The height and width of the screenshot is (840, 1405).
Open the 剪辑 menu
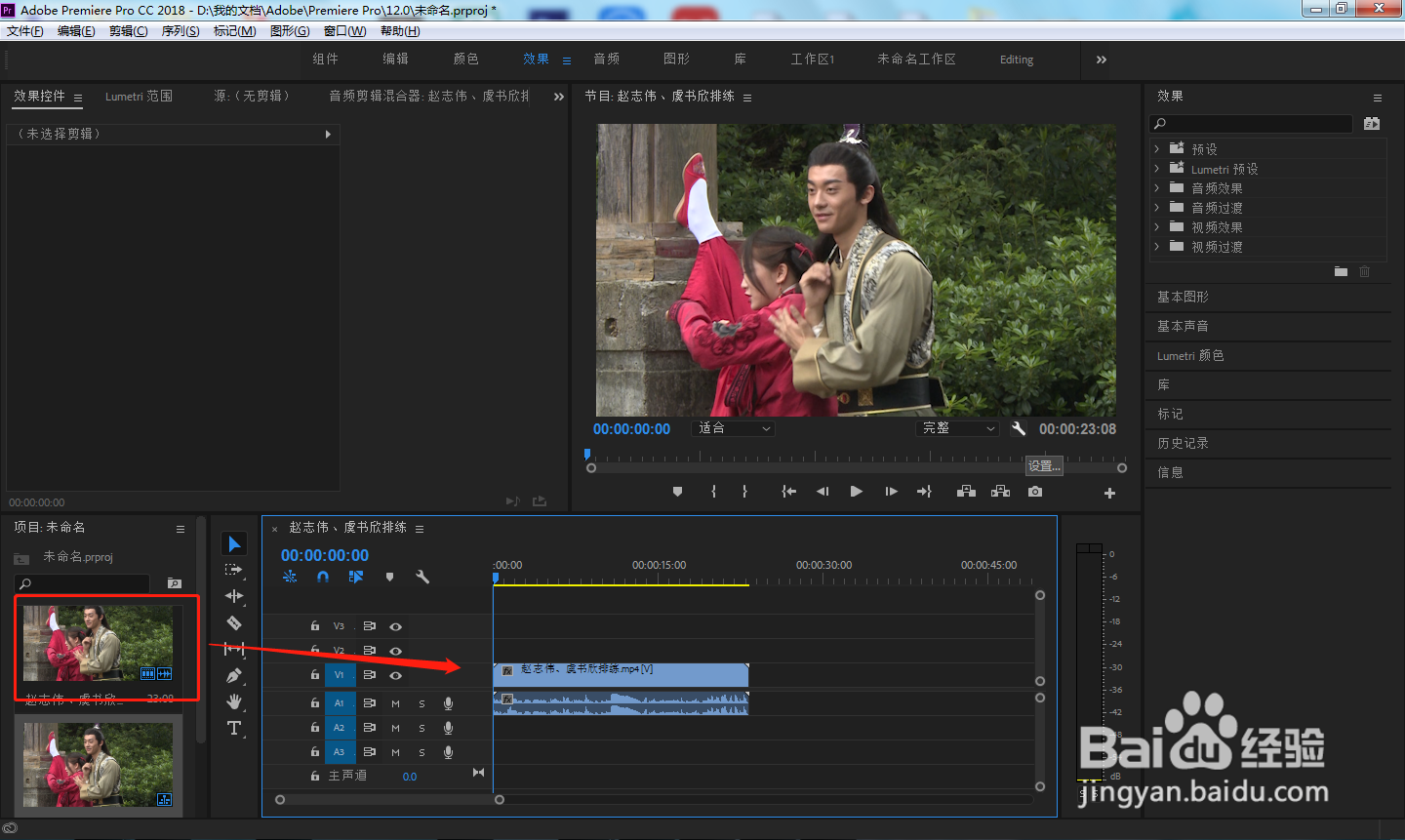coord(128,31)
